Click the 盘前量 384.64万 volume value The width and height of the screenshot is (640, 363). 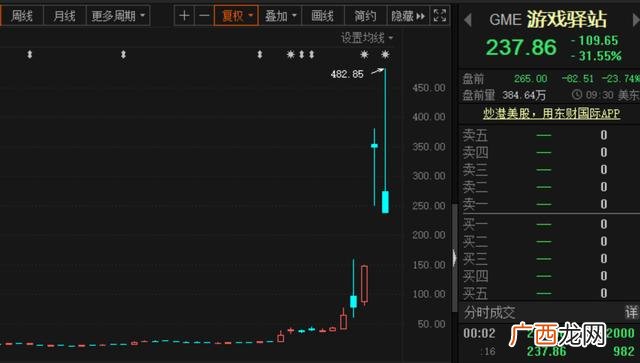[x=524, y=96]
